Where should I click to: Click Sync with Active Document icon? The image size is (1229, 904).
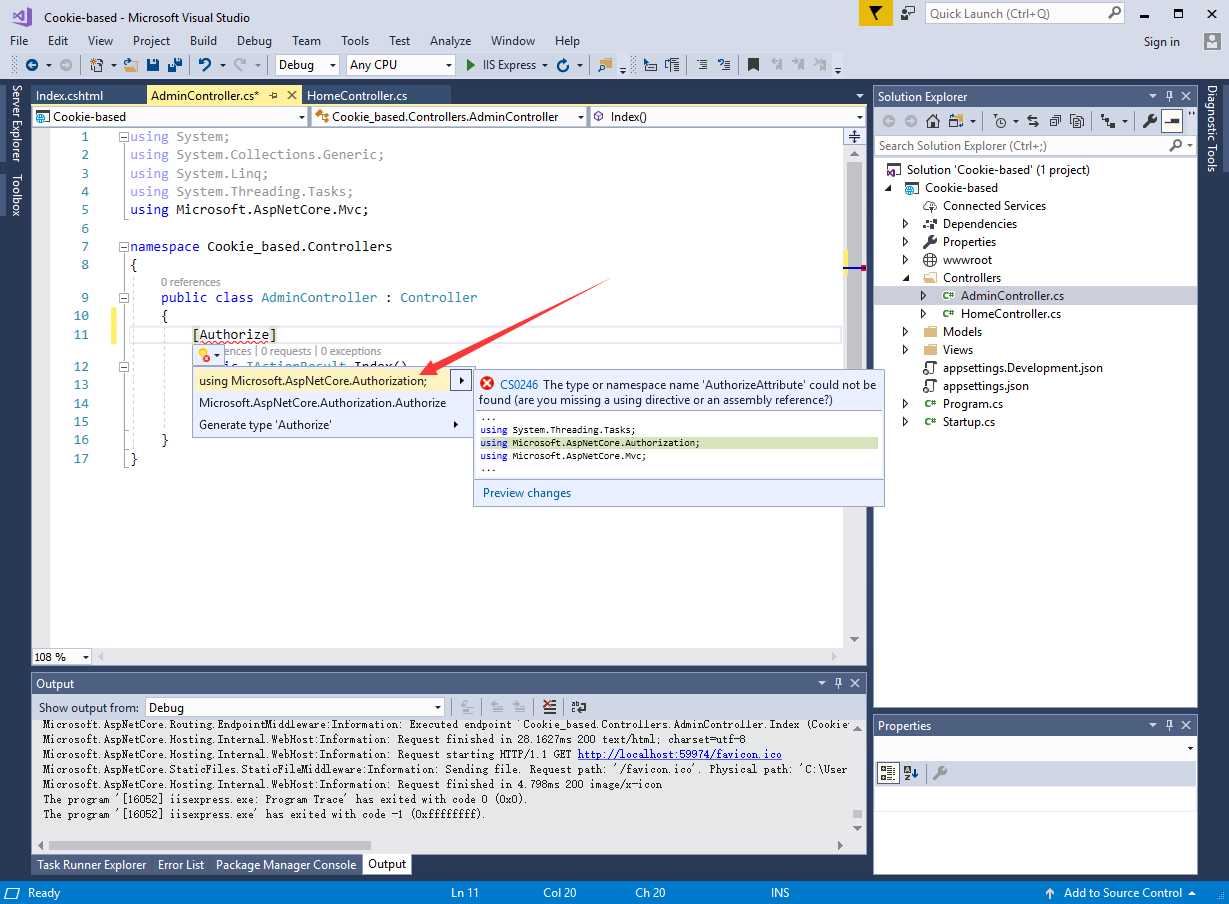tap(1033, 121)
